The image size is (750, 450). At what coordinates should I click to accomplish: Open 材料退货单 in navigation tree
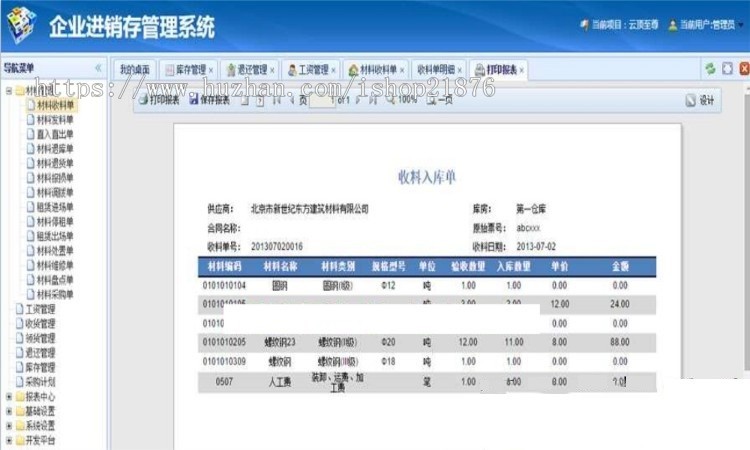[55, 163]
